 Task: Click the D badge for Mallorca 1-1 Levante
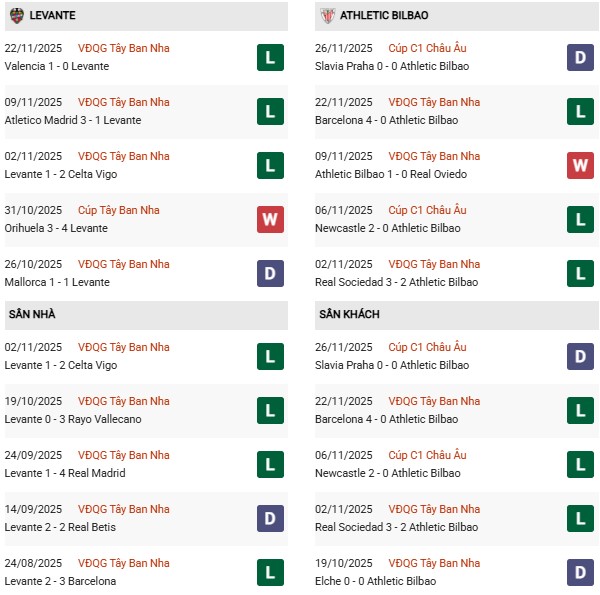tap(270, 273)
